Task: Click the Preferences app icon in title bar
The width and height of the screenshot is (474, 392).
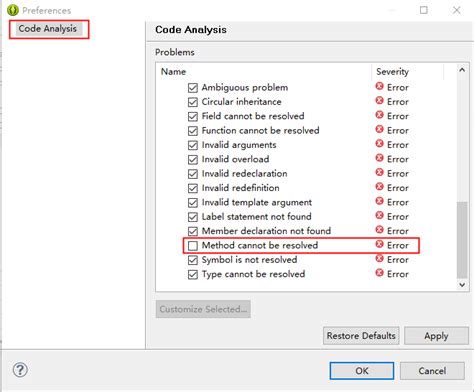Action: 13,10
